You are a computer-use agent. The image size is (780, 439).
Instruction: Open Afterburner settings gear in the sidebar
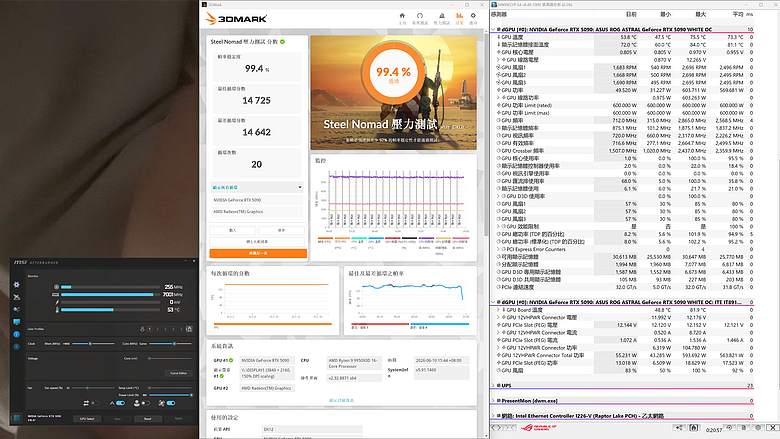pyautogui.click(x=16, y=285)
